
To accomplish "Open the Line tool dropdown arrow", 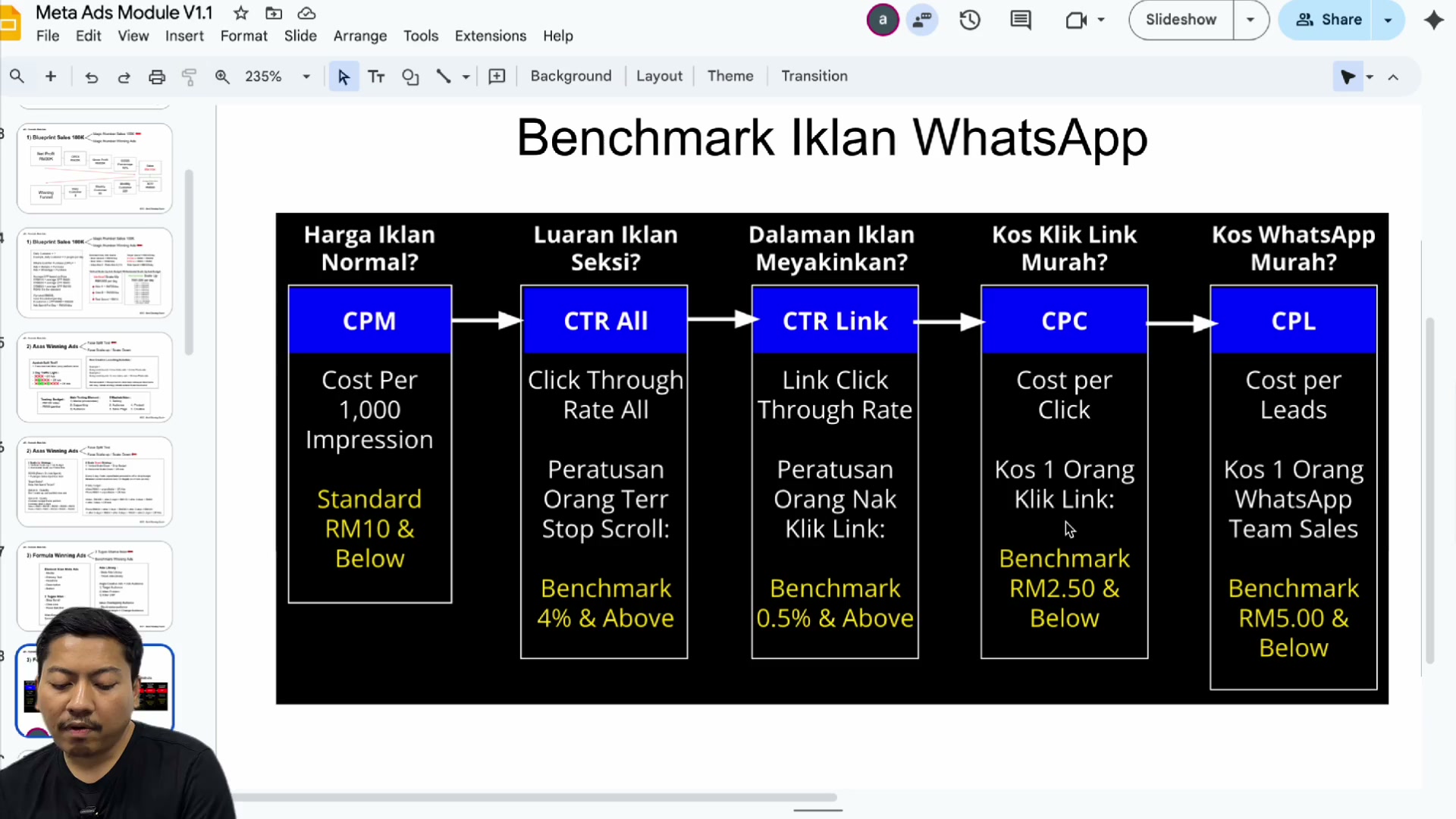I will (x=466, y=77).
